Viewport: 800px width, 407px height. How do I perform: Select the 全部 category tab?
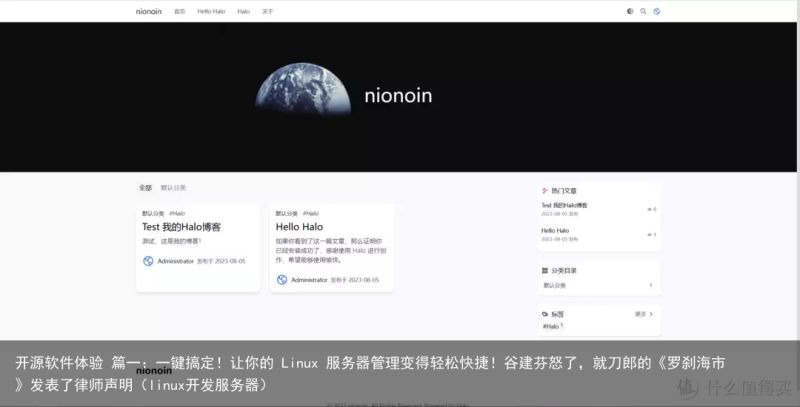pos(145,188)
